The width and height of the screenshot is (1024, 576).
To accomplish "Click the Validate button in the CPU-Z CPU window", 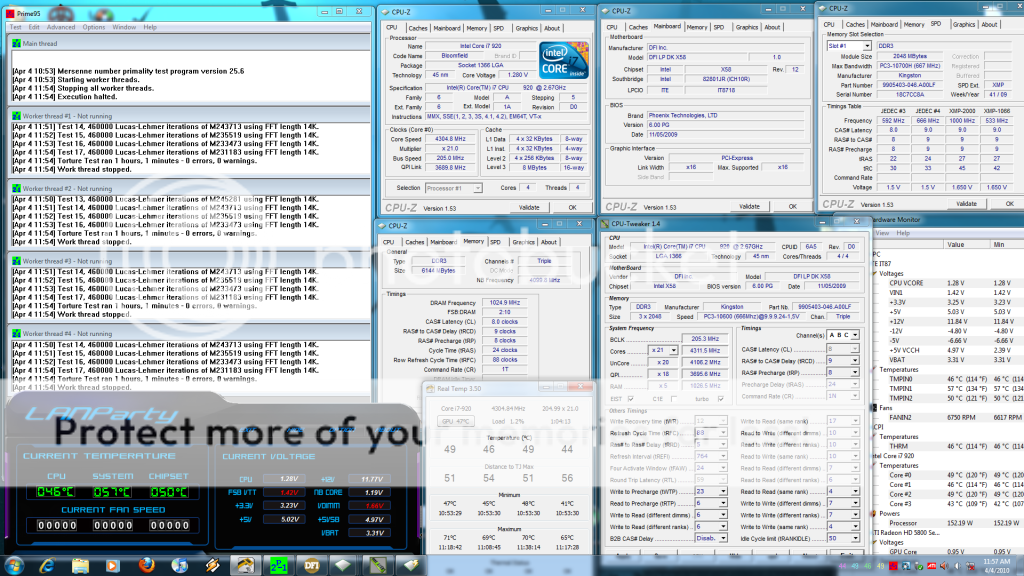I will coord(529,207).
